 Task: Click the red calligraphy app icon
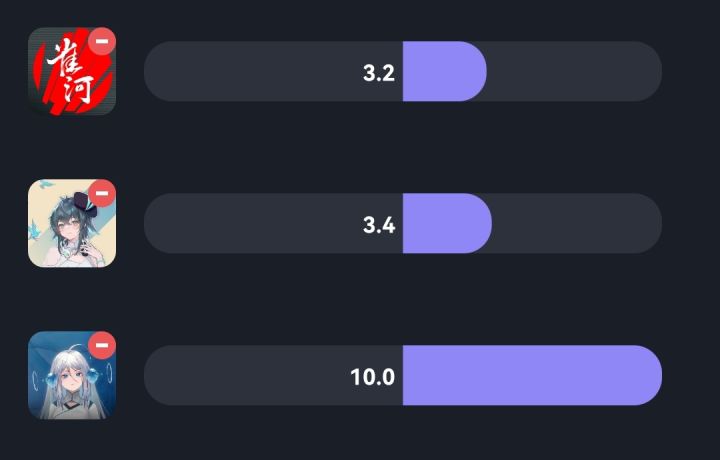coord(68,74)
